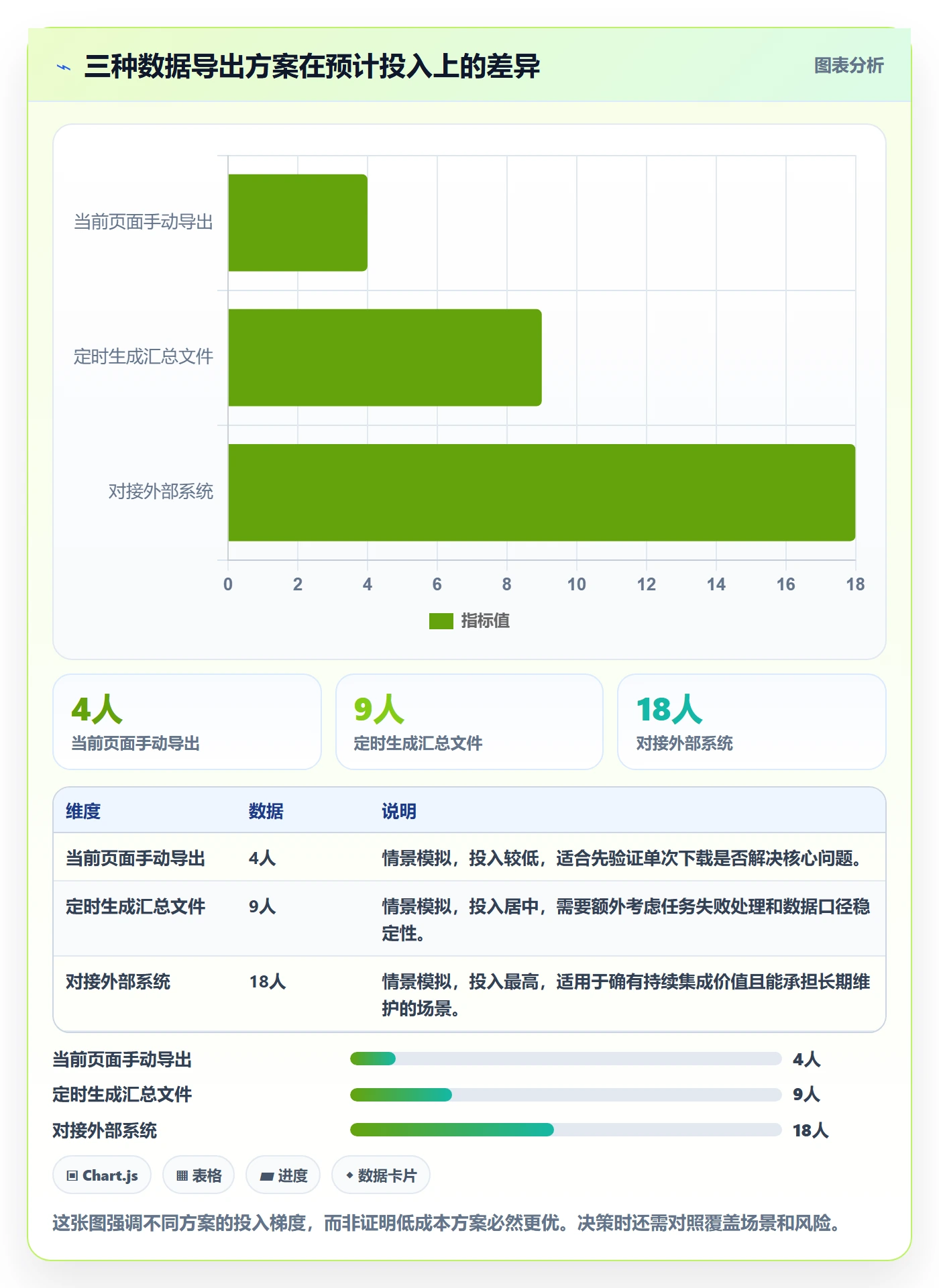Click y-axis label 定时生成汇总文件
This screenshot has height=1288, width=939.
pyautogui.click(x=144, y=356)
